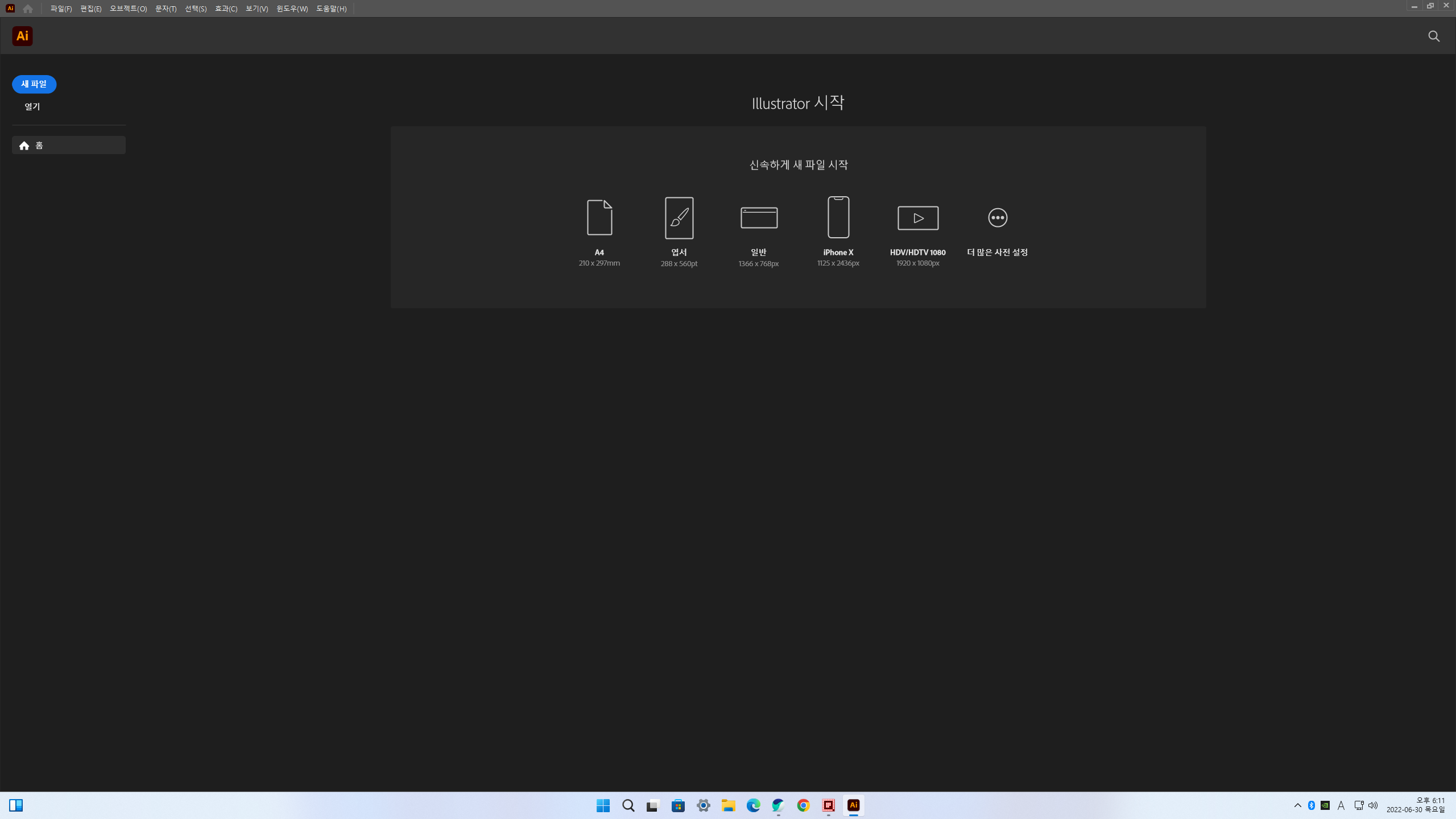Pick the 일반 web preset icon
The width and height of the screenshot is (1456, 819).
click(759, 217)
